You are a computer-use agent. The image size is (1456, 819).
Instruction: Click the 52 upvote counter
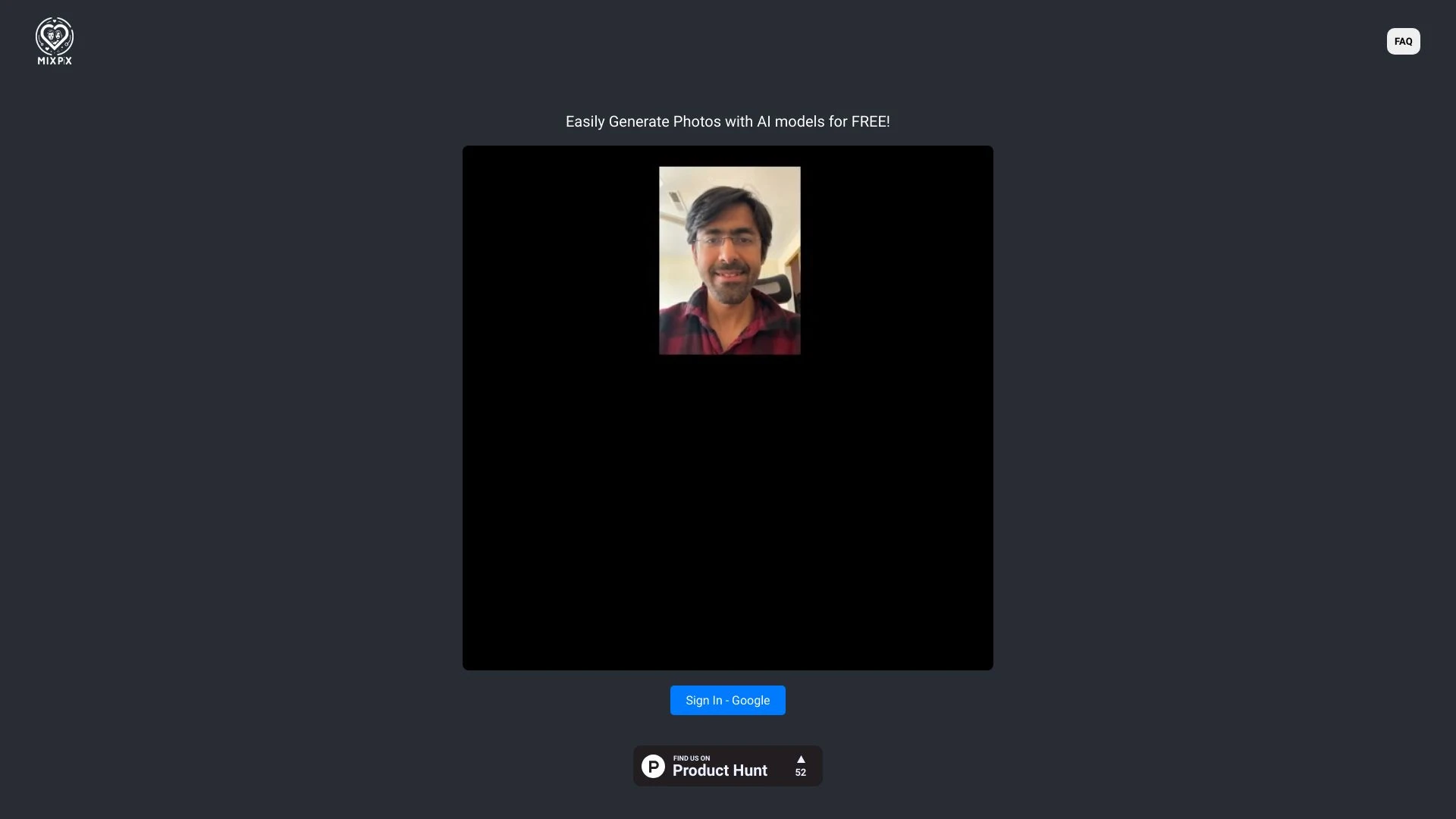coord(800,773)
